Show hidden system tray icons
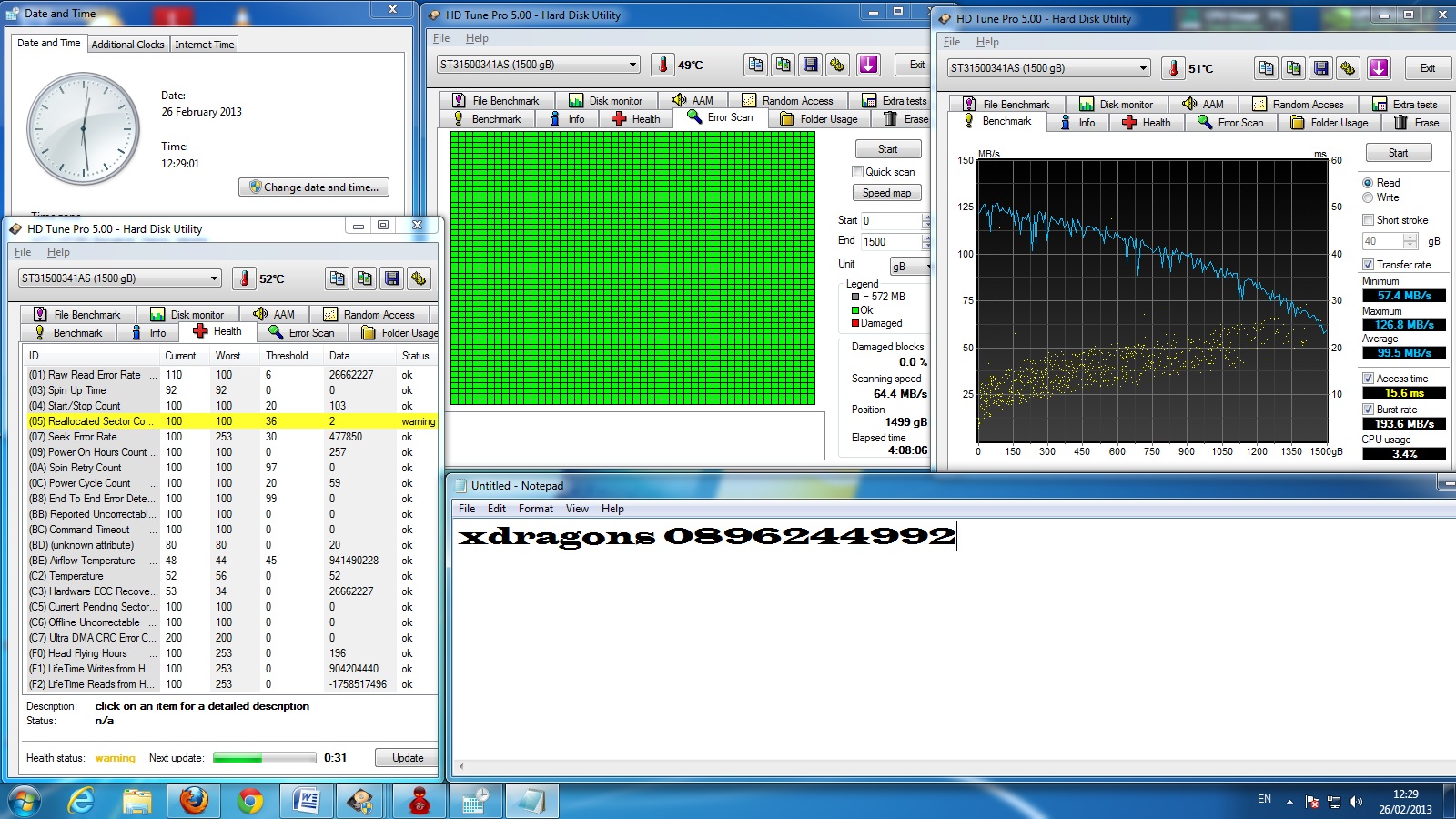 tap(1289, 802)
